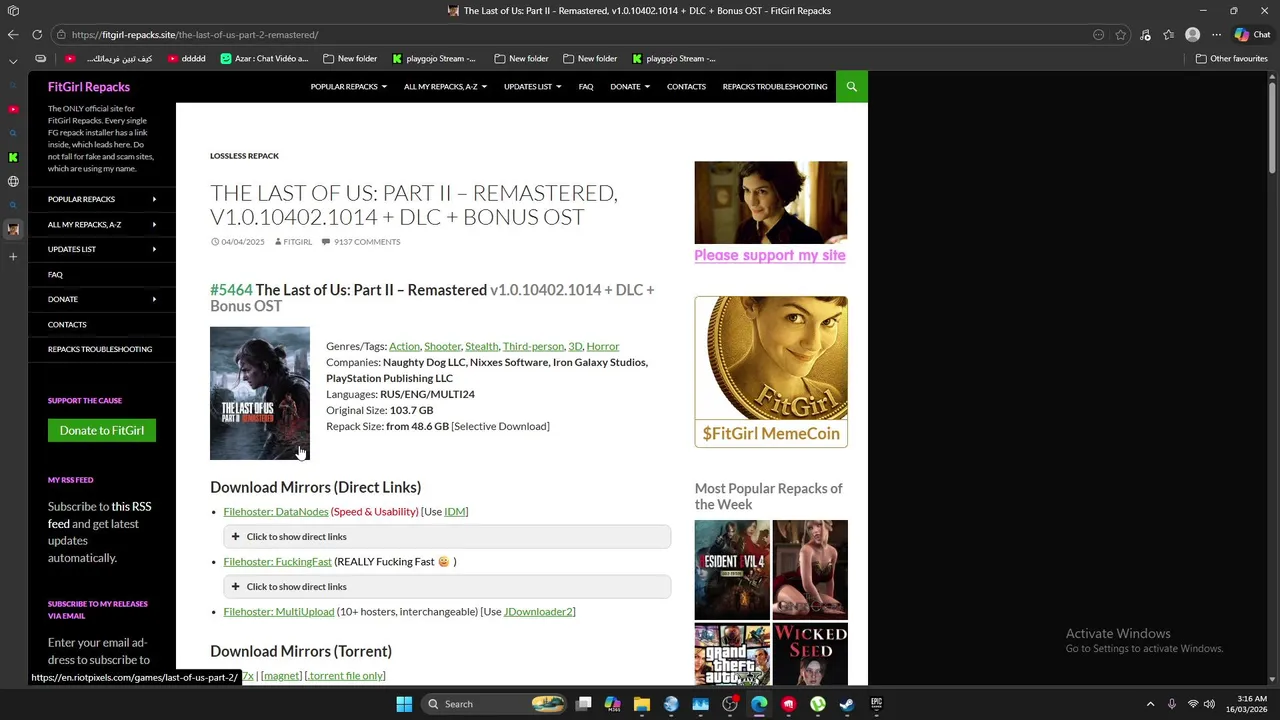This screenshot has height=720, width=1280.
Task: Click the .torrent file only link
Action: pos(345,676)
